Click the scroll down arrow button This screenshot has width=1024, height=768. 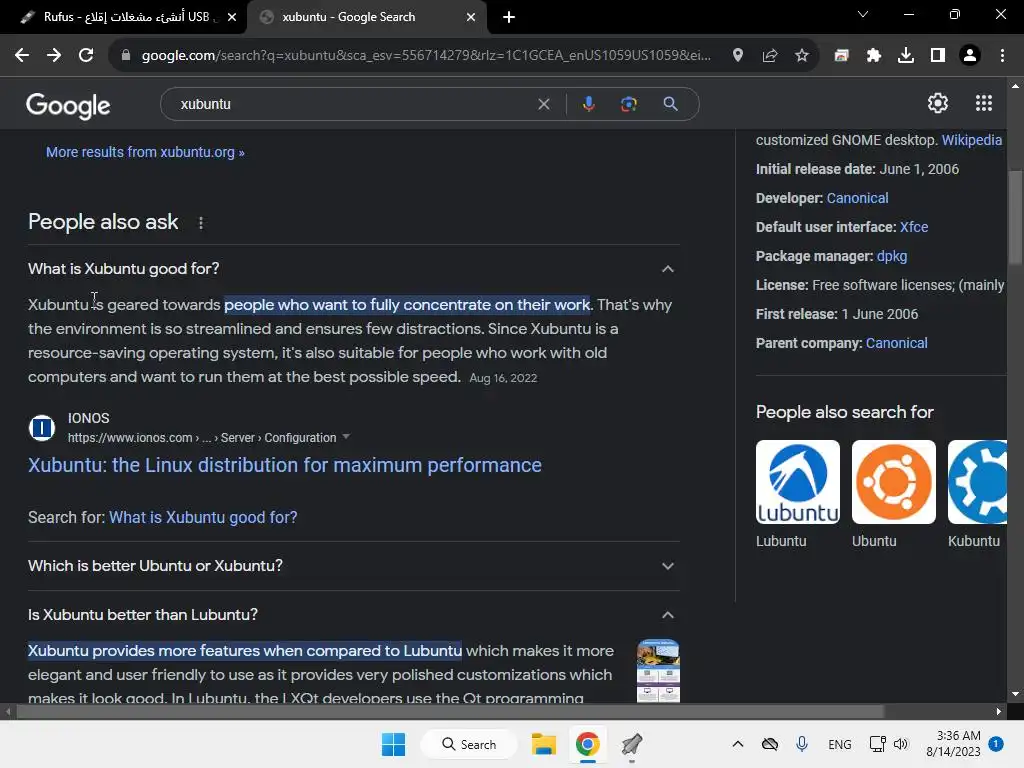pos(1015,694)
